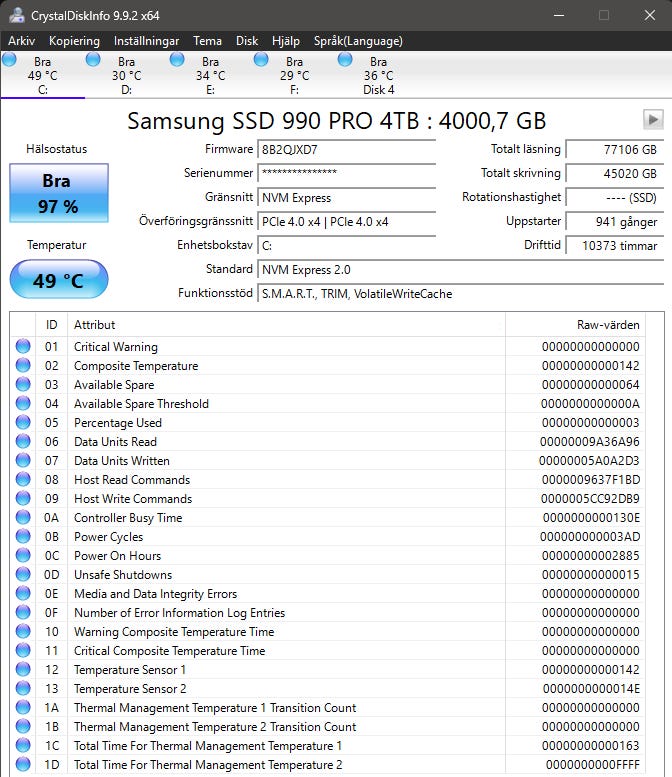Select the blue status orb for drive F:
Image resolution: width=672 pixels, height=777 pixels.
tap(261, 59)
